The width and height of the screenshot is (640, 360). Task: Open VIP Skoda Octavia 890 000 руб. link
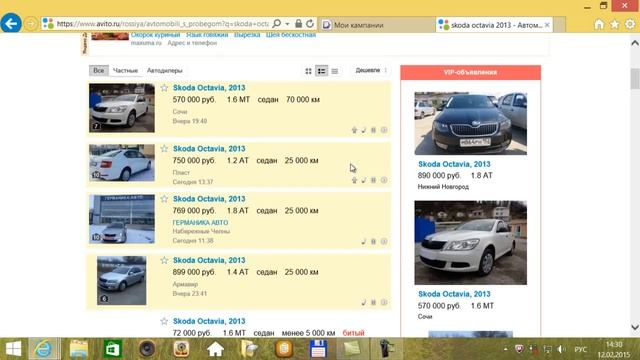[454, 164]
